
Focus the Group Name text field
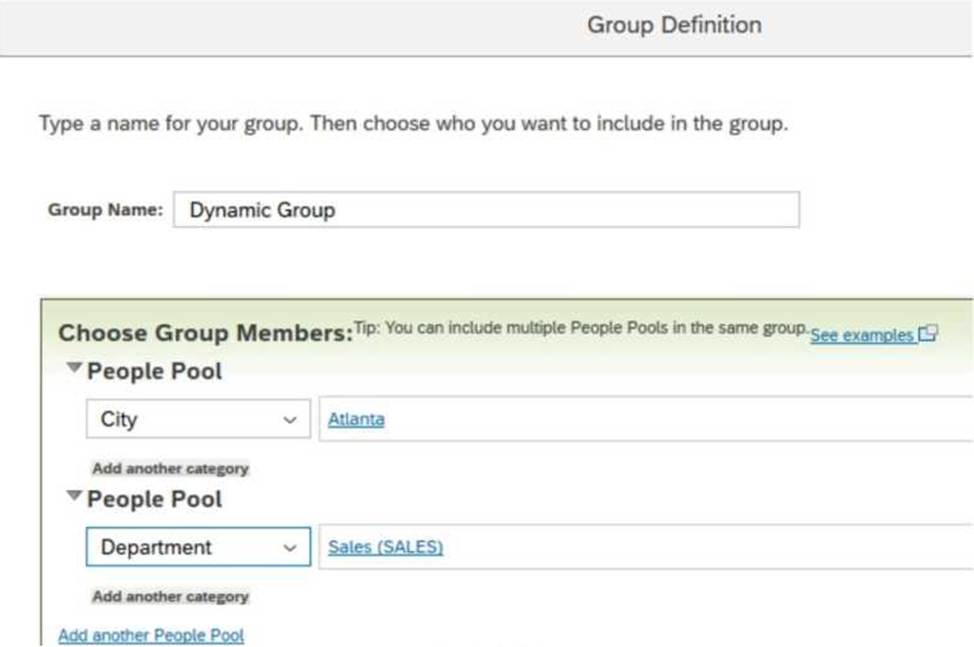tap(486, 210)
